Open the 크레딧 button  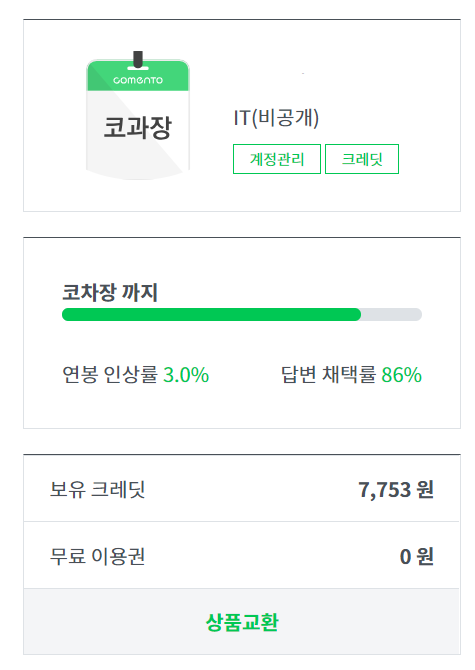(x=362, y=159)
